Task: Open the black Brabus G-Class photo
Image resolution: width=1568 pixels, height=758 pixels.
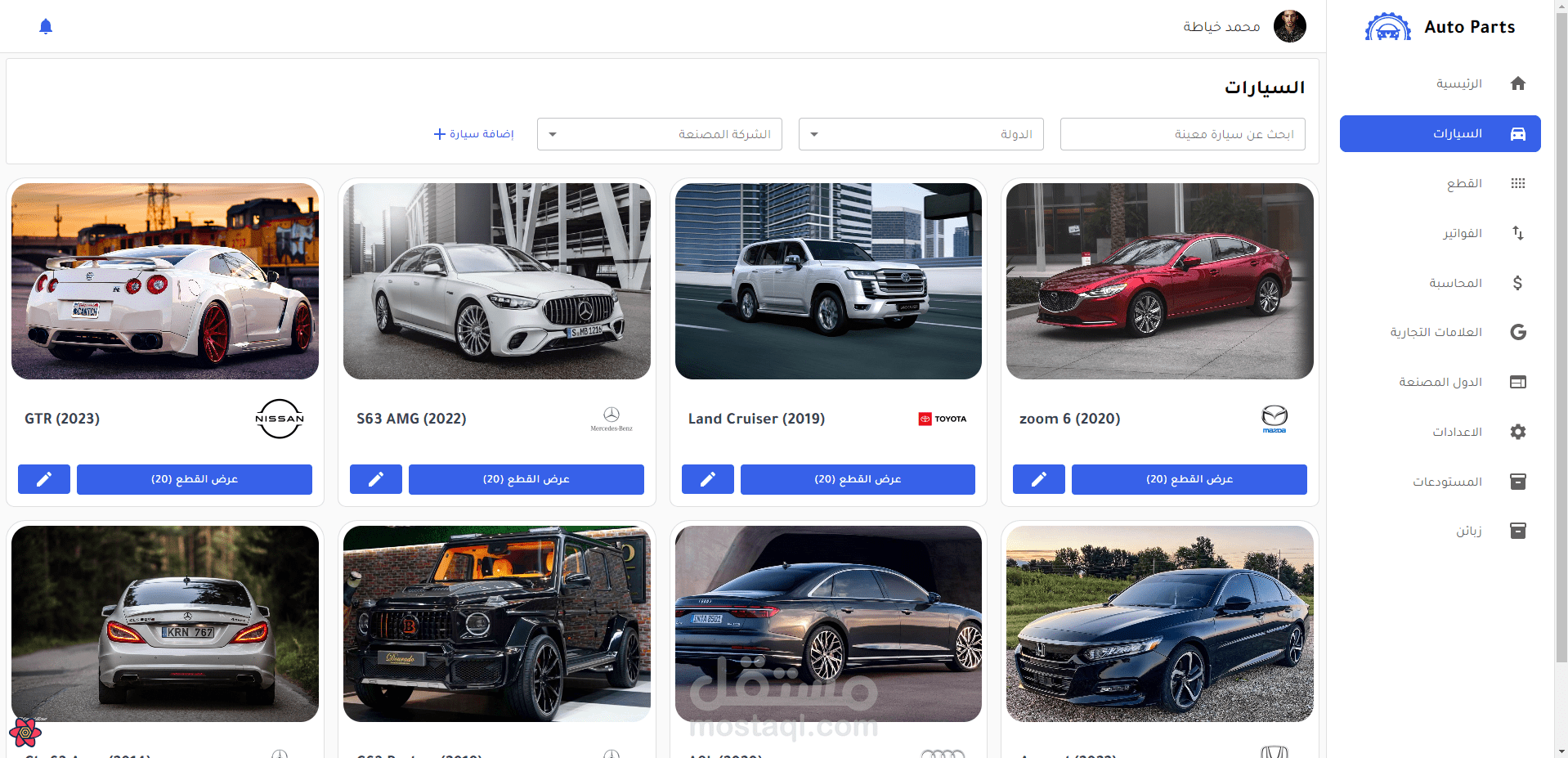Action: coord(497,624)
